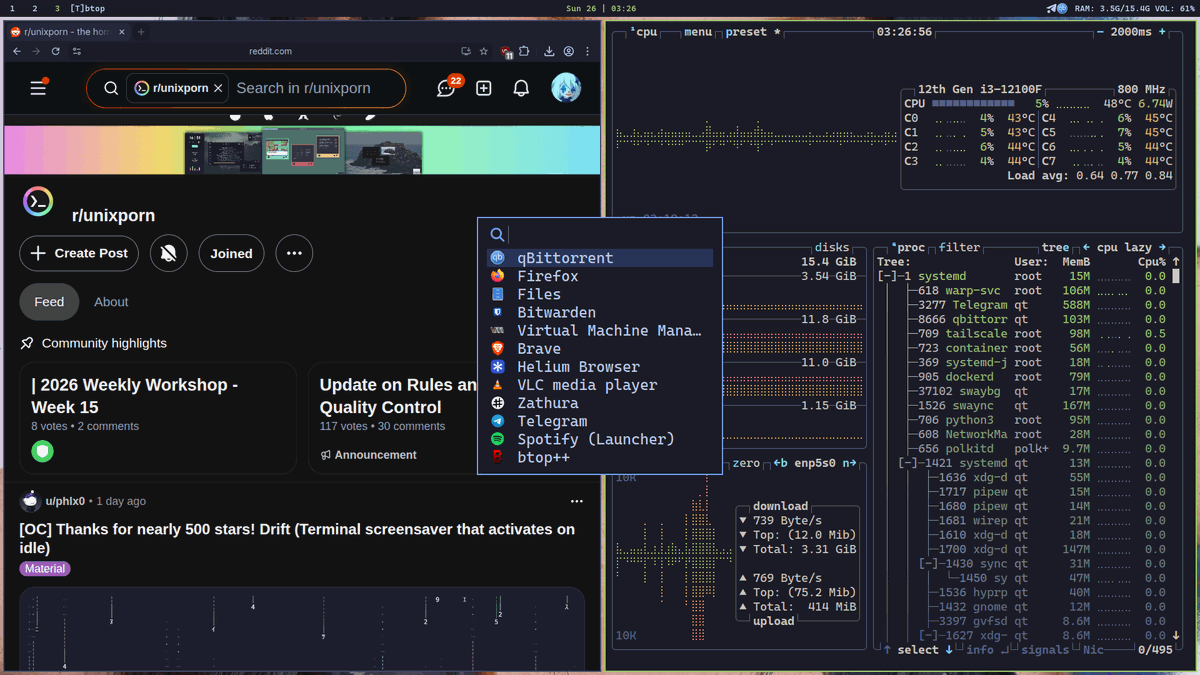Remove the r/unixporn search scope chip
Image resolution: width=1200 pixels, height=675 pixels.
pos(218,88)
